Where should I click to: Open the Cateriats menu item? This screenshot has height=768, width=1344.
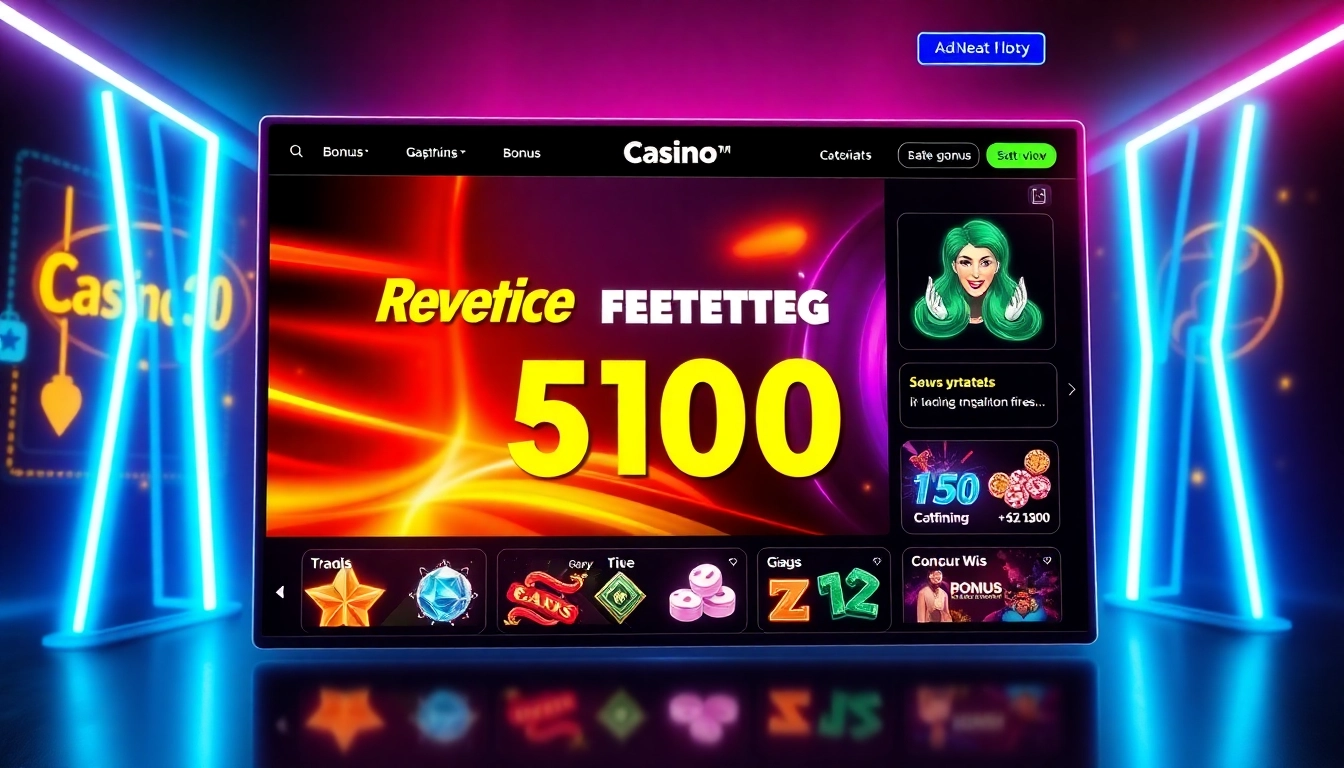point(845,155)
